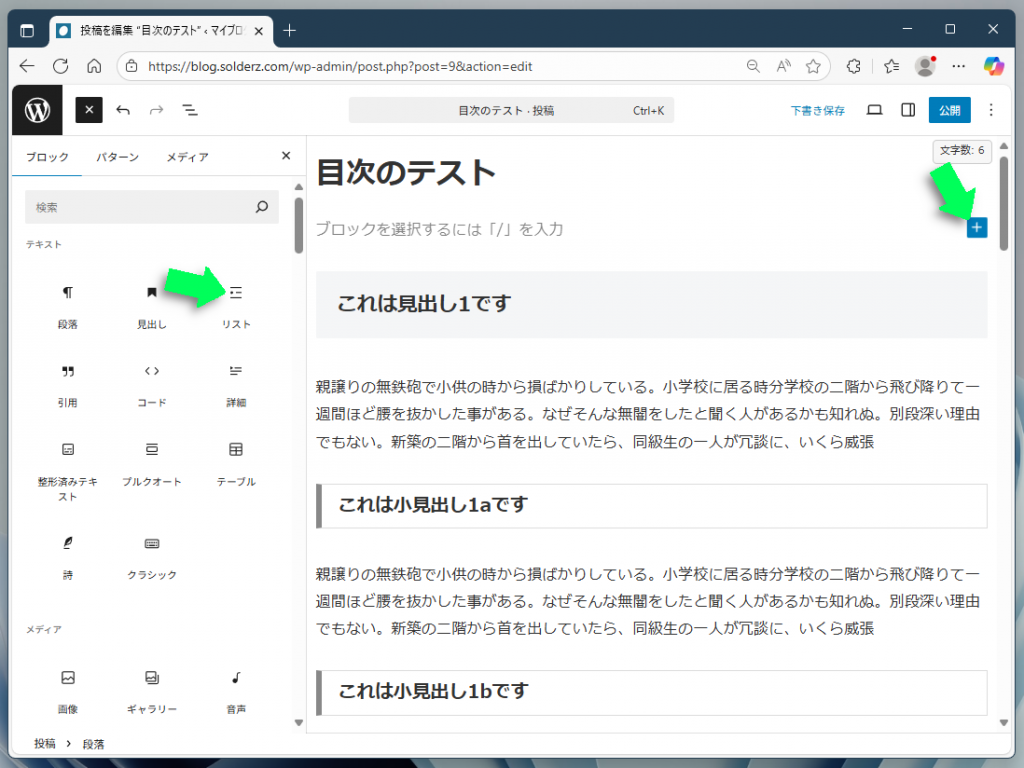Insert a リスト (list) block

[x=235, y=293]
